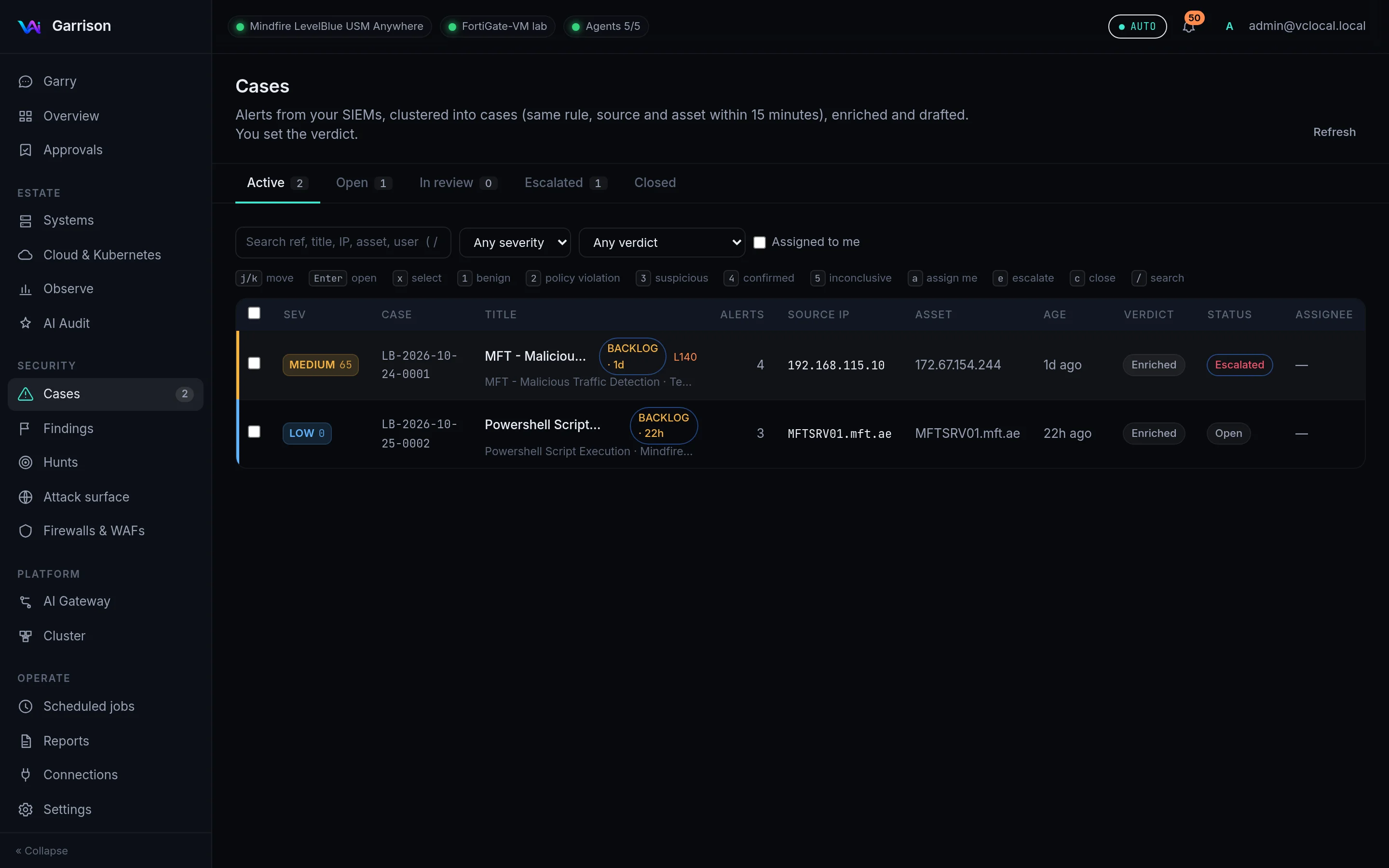Switch to the Open tab

pos(364,183)
